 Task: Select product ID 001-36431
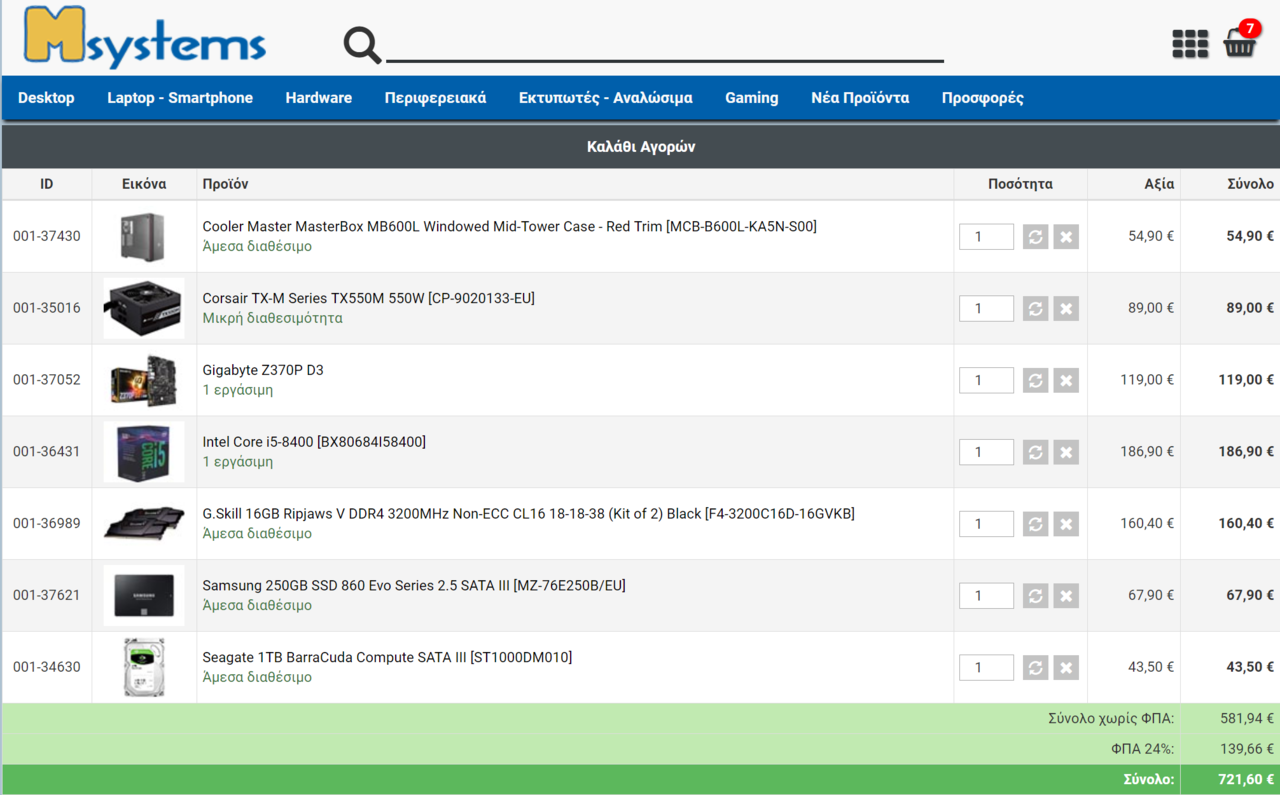[47, 452]
